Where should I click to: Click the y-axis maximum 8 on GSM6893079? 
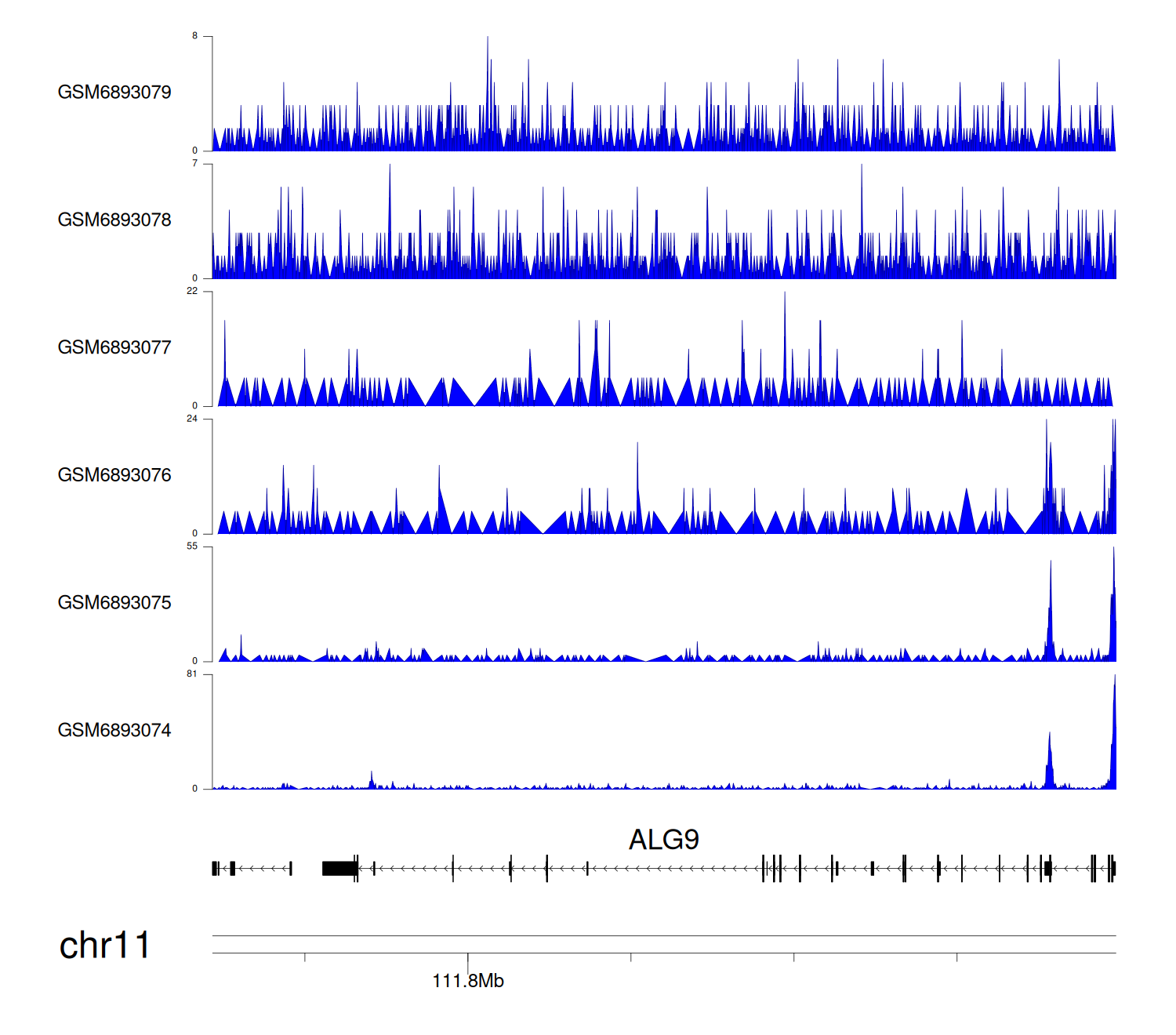(x=195, y=36)
